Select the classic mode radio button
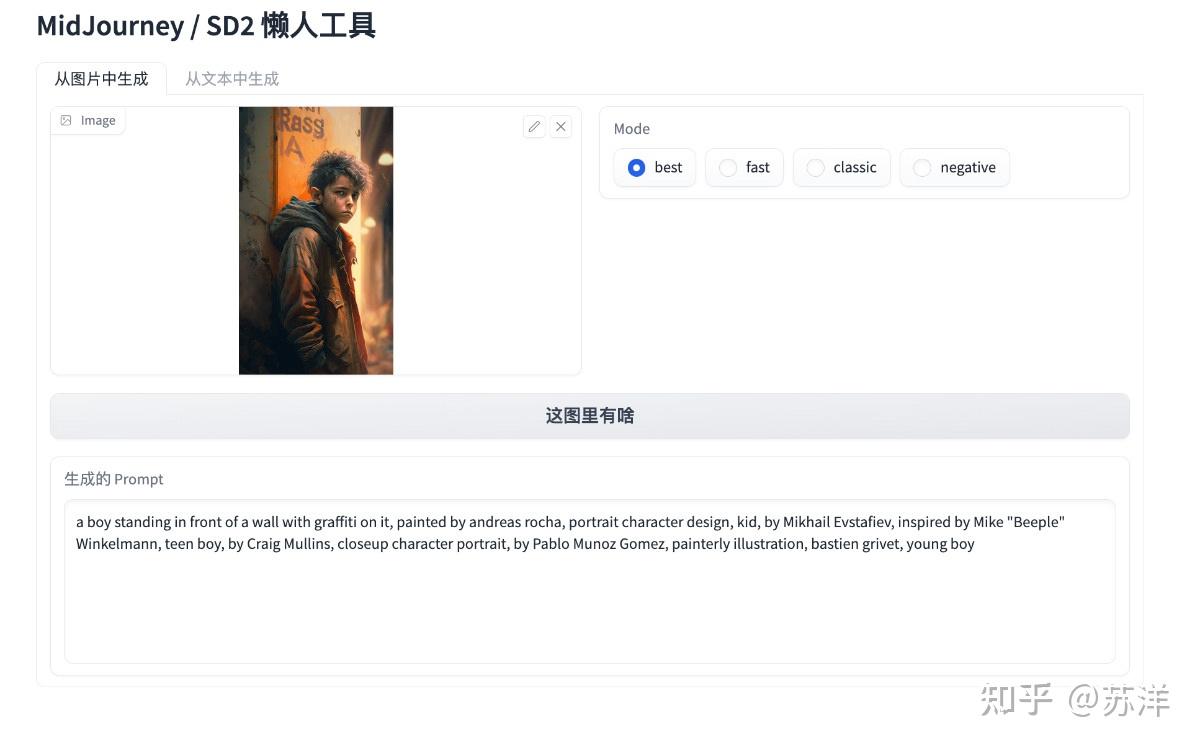 (x=816, y=168)
